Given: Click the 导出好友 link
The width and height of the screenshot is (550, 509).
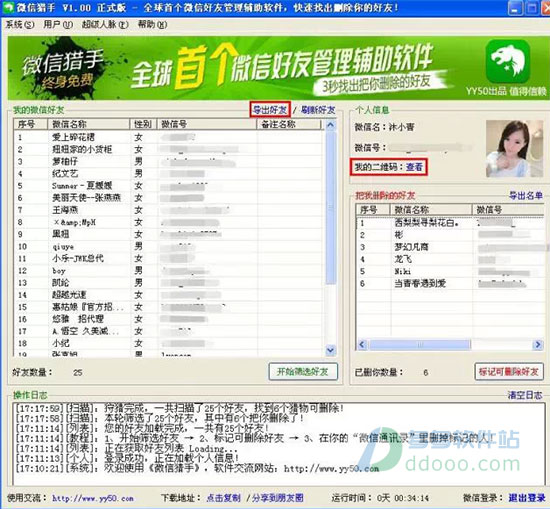Looking at the screenshot, I should [270, 110].
